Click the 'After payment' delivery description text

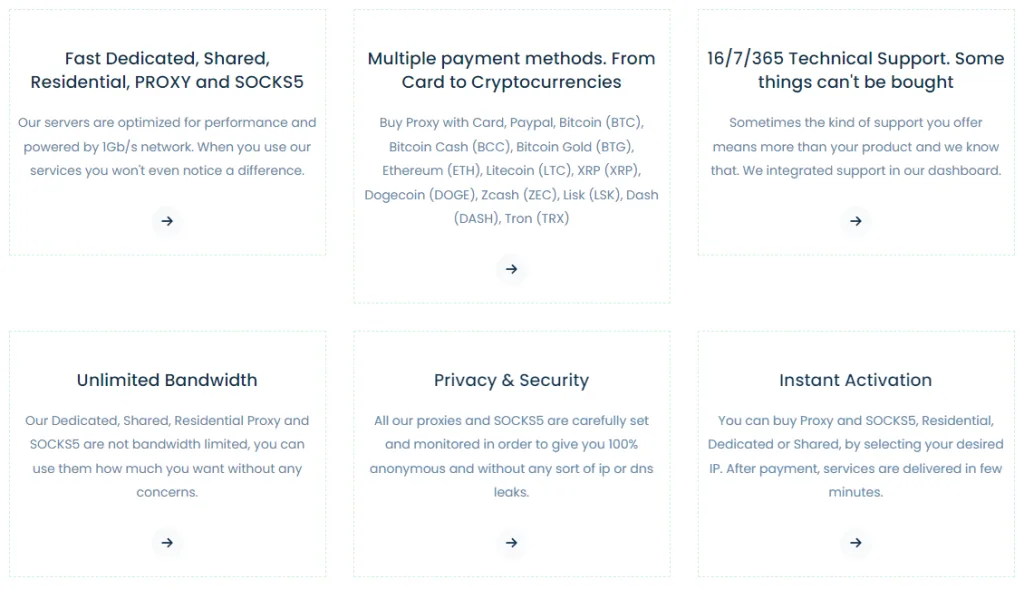tap(855, 468)
